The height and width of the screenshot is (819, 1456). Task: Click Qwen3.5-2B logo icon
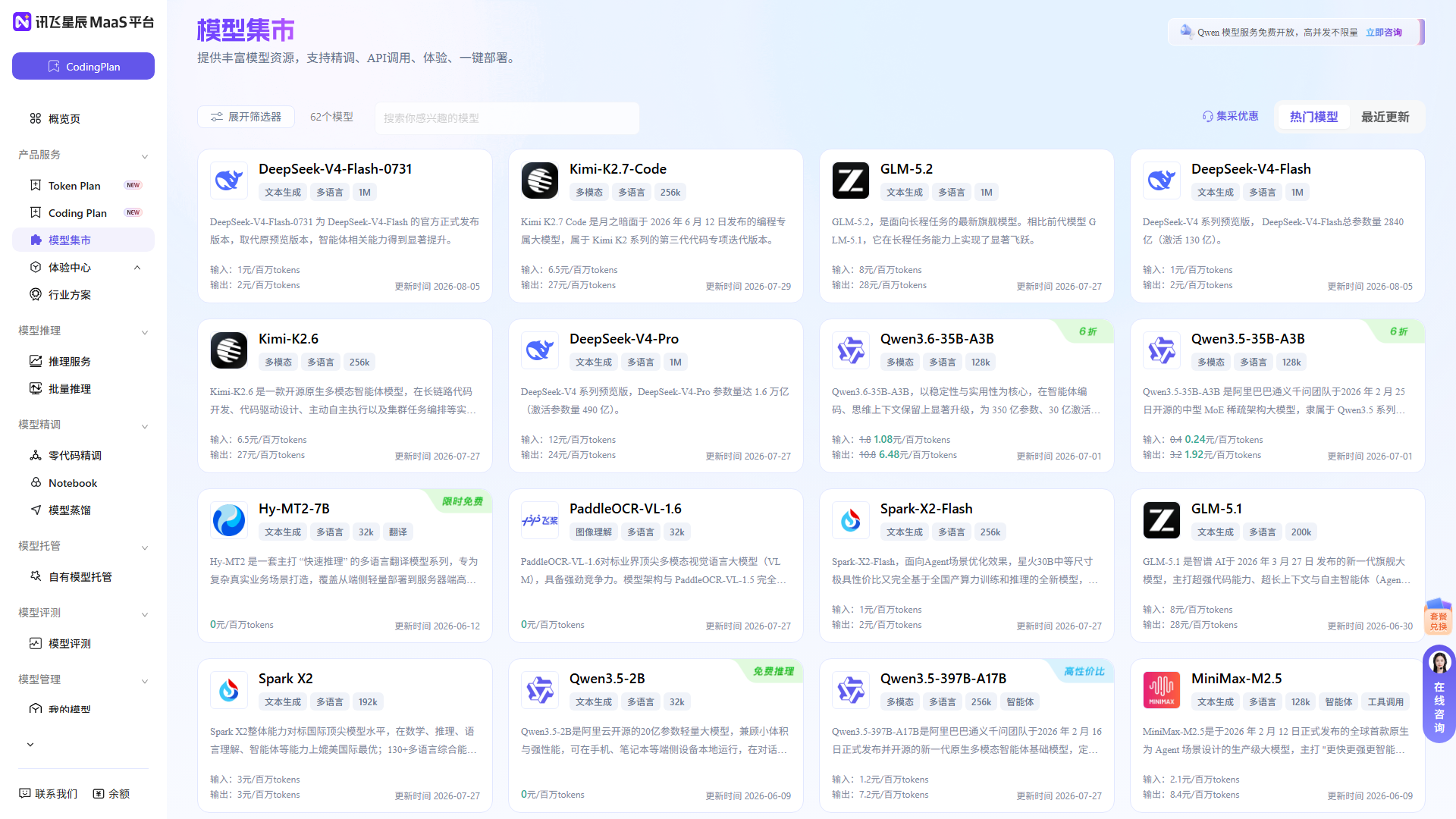[x=540, y=690]
